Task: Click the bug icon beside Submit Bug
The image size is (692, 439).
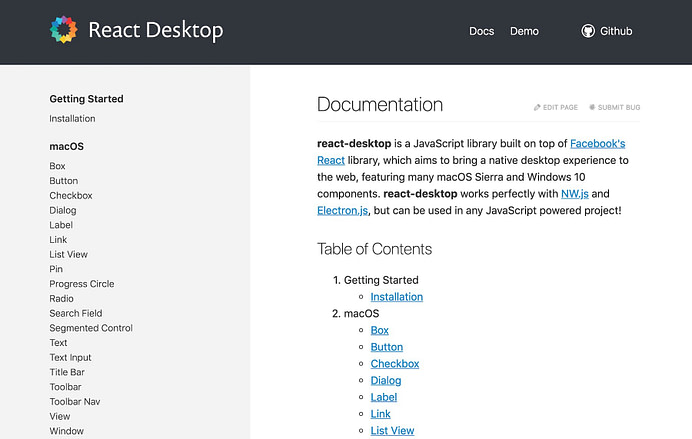Action: pos(592,107)
